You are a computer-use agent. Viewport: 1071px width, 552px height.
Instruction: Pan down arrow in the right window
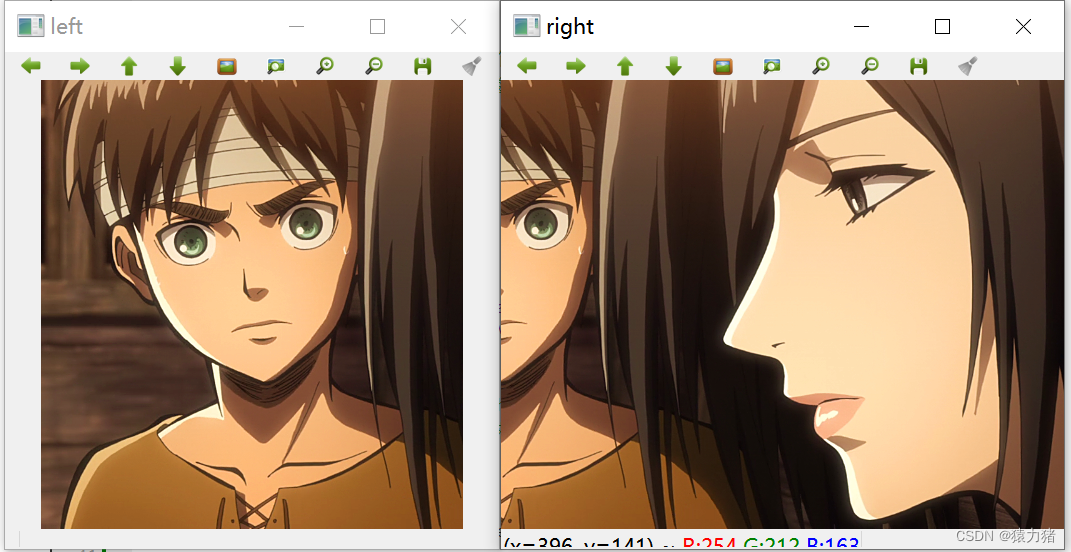pyautogui.click(x=673, y=66)
